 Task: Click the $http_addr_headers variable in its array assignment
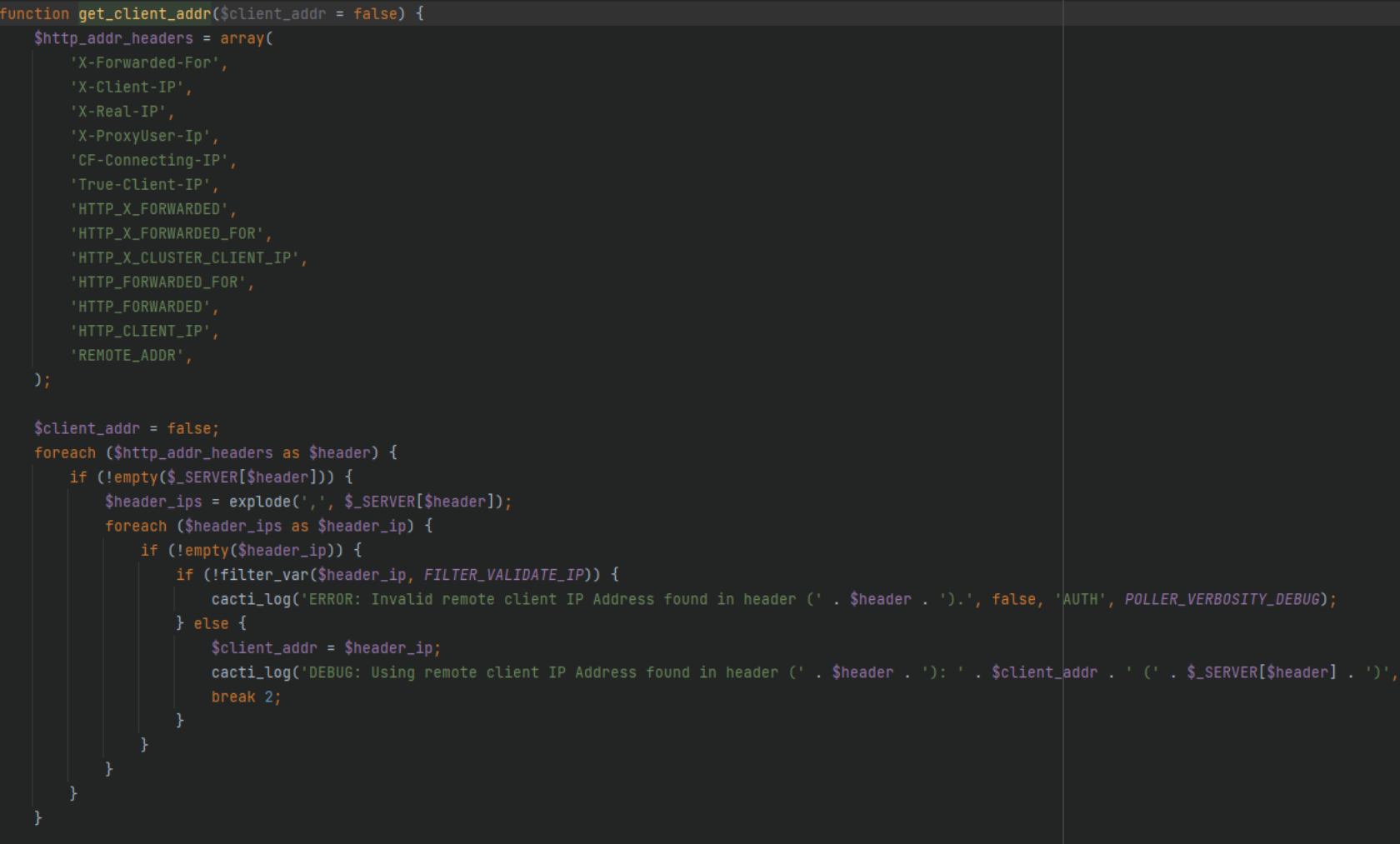(113, 38)
